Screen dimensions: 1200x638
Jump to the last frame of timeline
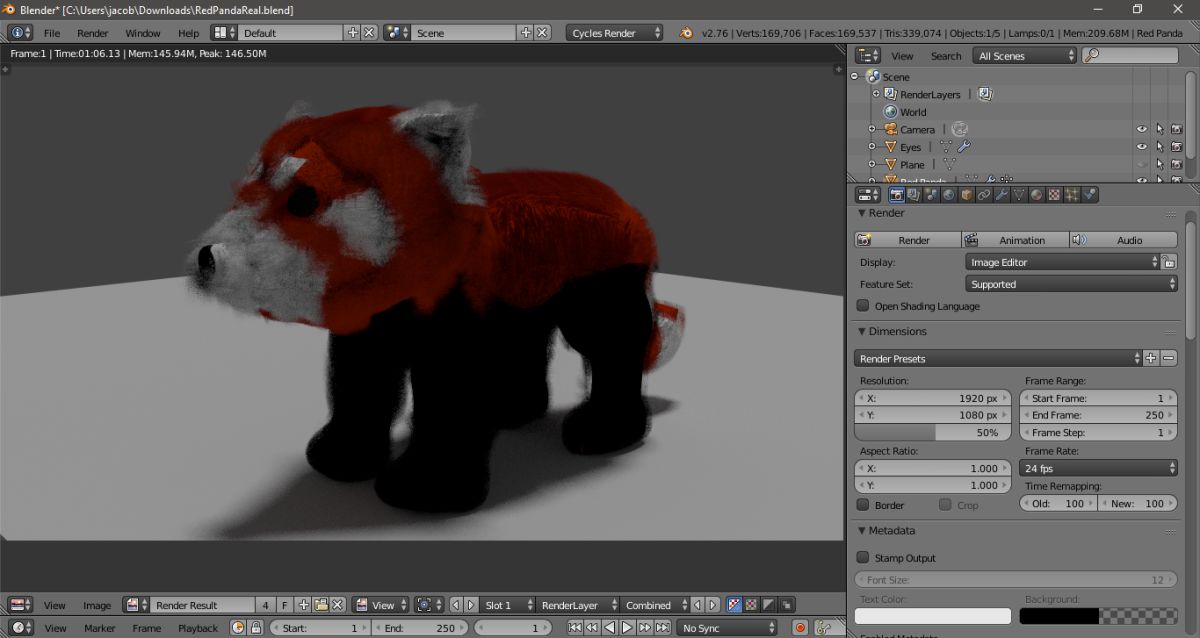(x=661, y=628)
